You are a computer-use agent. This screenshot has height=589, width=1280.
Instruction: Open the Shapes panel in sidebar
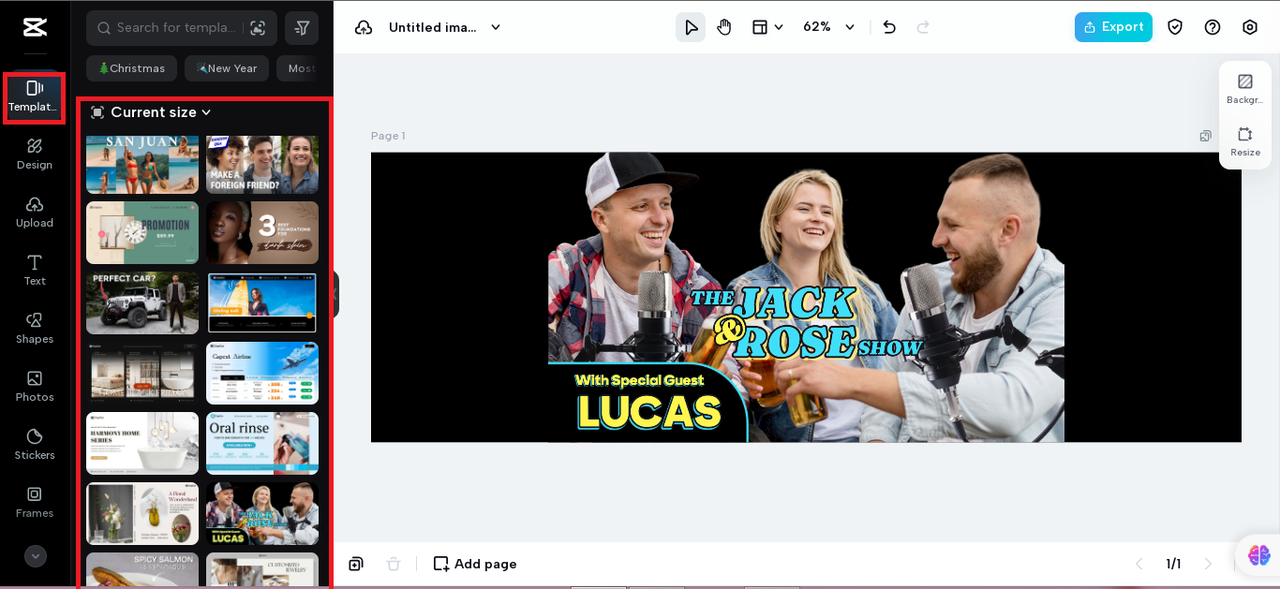tap(34, 329)
